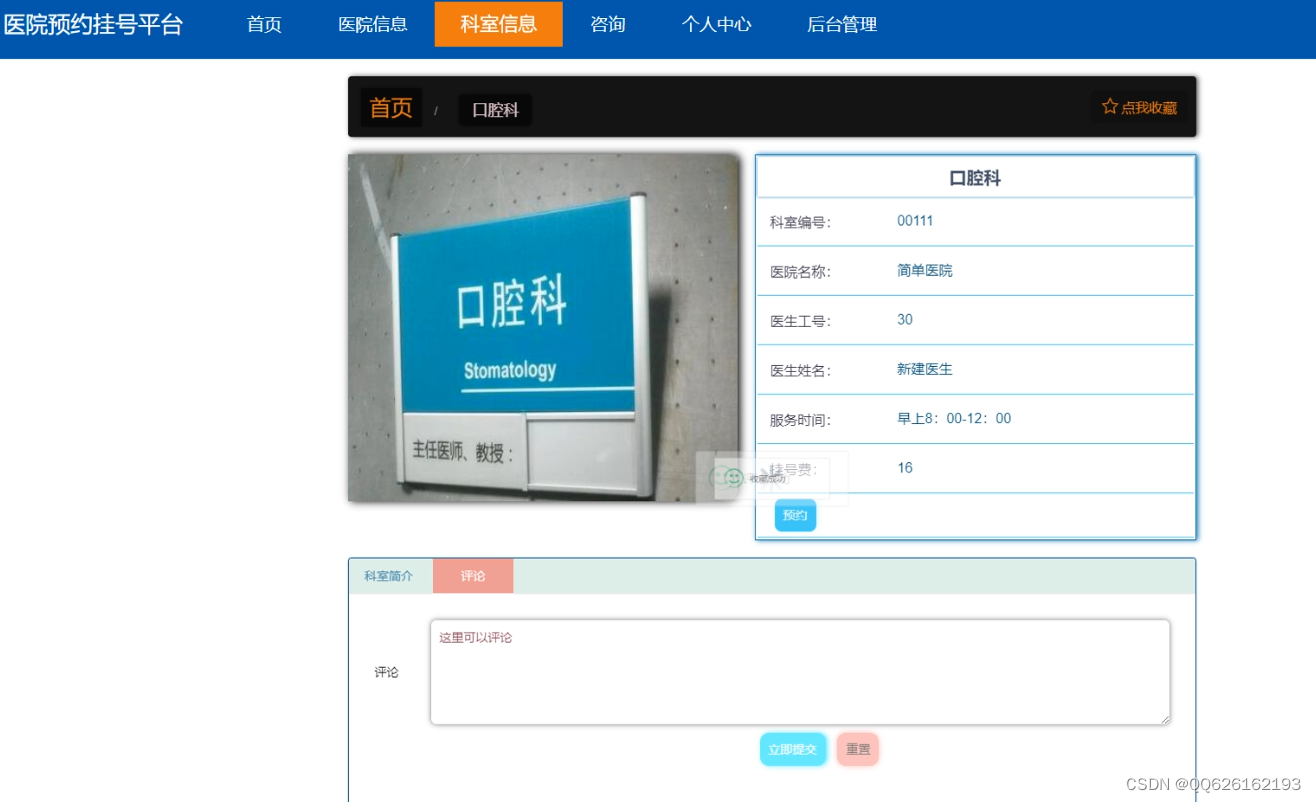Click the 评论 label beside the textarea
Image resolution: width=1316 pixels, height=802 pixels.
(387, 672)
